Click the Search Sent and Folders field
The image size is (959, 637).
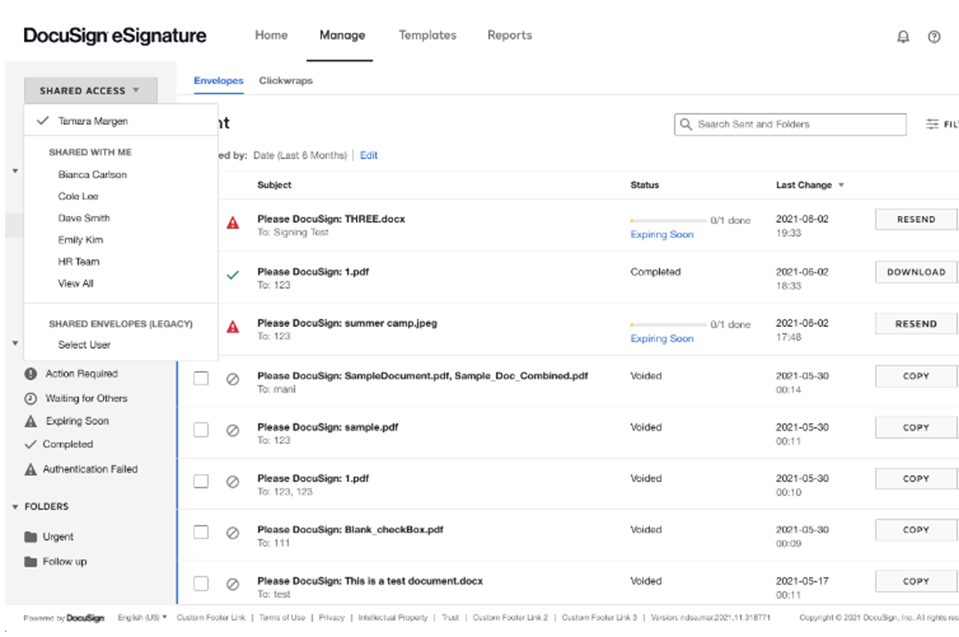tap(790, 124)
